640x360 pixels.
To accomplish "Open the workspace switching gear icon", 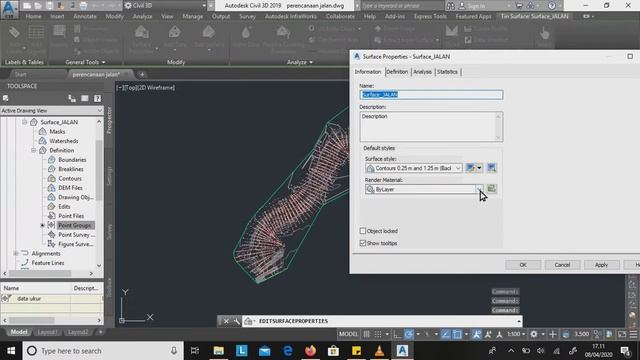I will [533, 334].
